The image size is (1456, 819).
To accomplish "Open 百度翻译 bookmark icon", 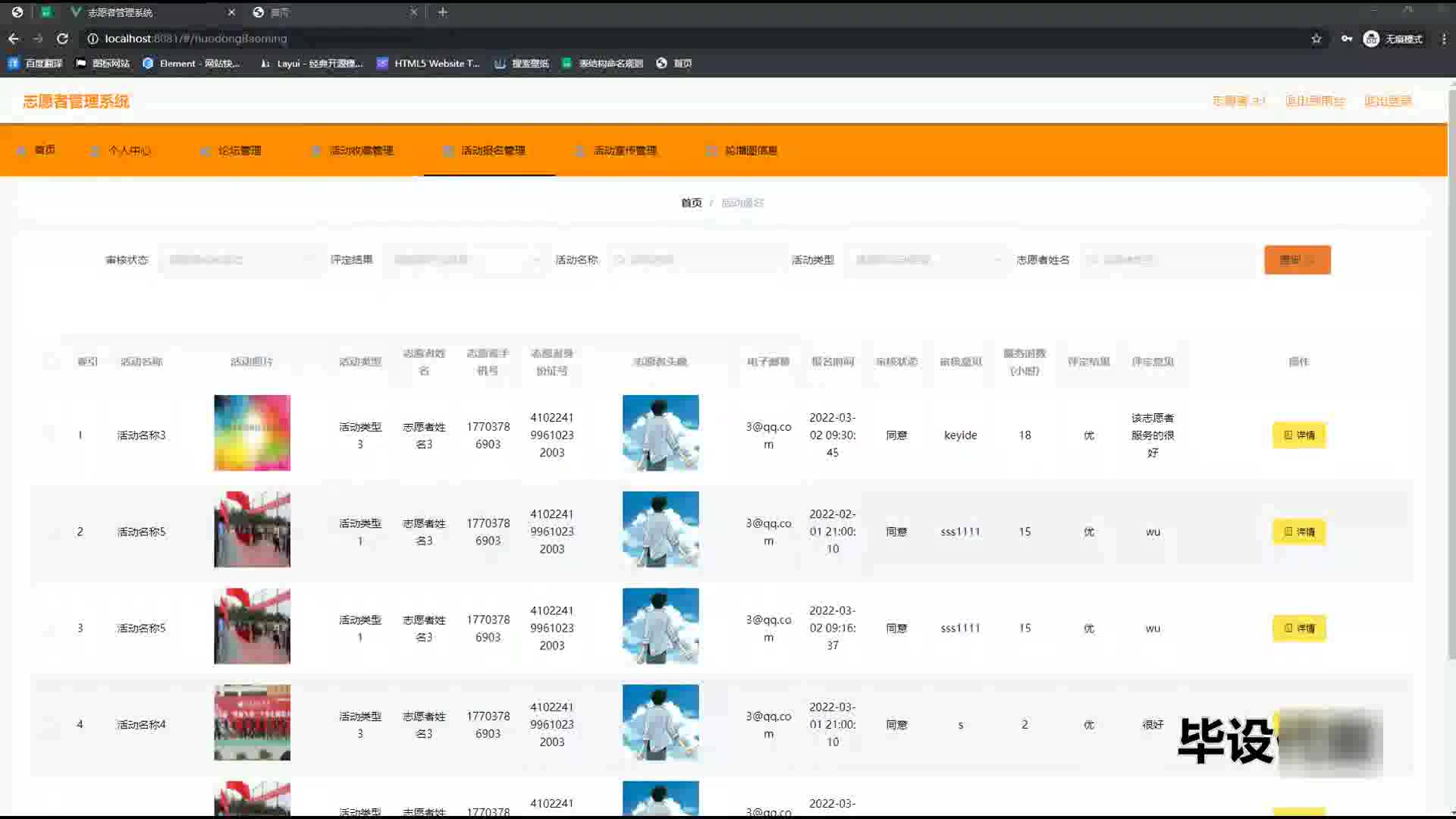I will (x=13, y=64).
